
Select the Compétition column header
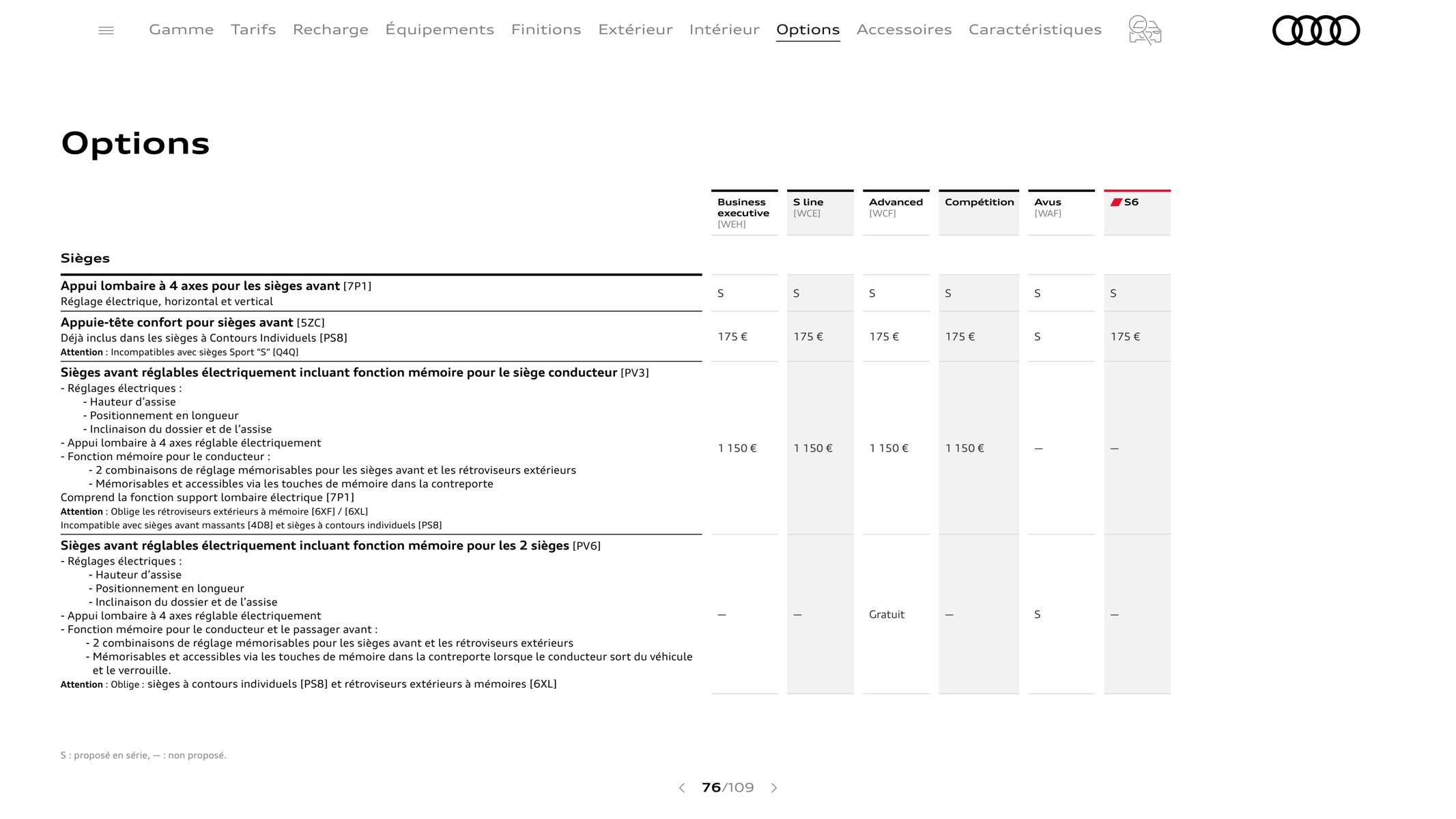(979, 212)
